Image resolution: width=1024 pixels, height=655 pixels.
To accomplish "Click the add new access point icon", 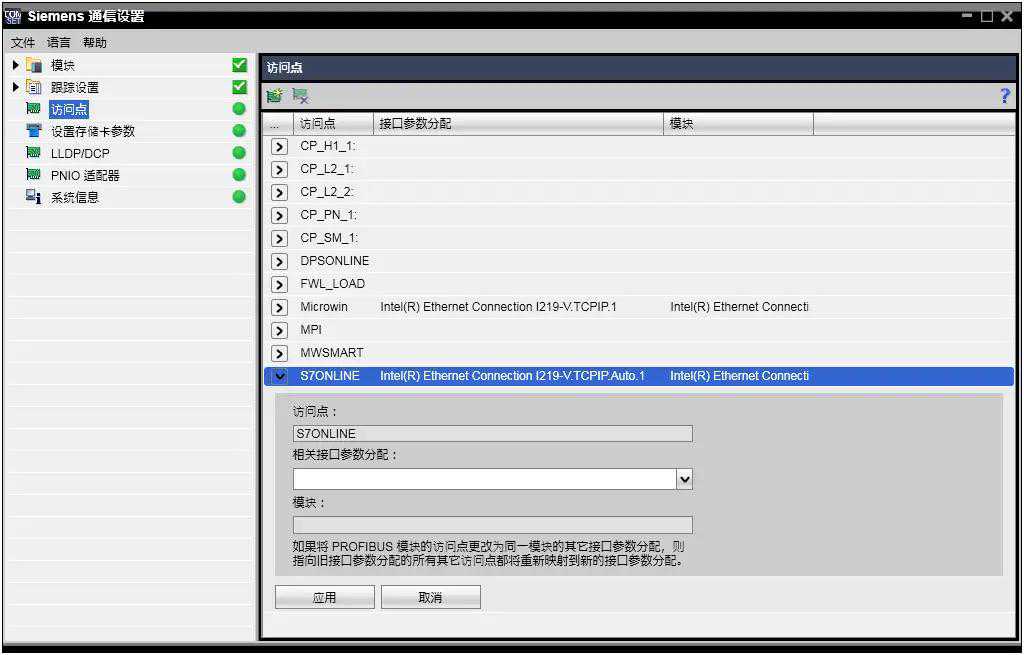I will pos(274,96).
